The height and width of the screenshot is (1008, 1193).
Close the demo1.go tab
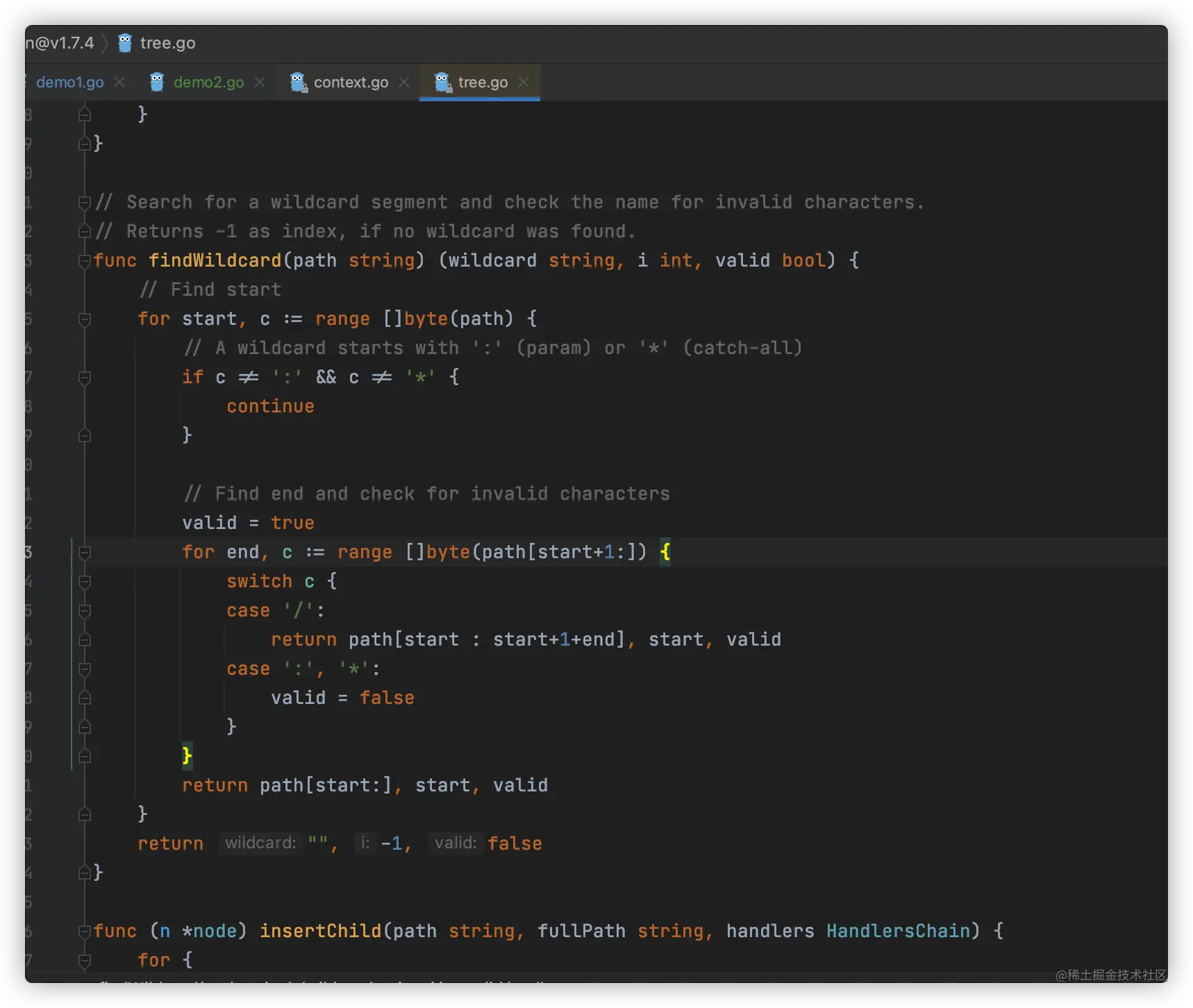tap(119, 82)
